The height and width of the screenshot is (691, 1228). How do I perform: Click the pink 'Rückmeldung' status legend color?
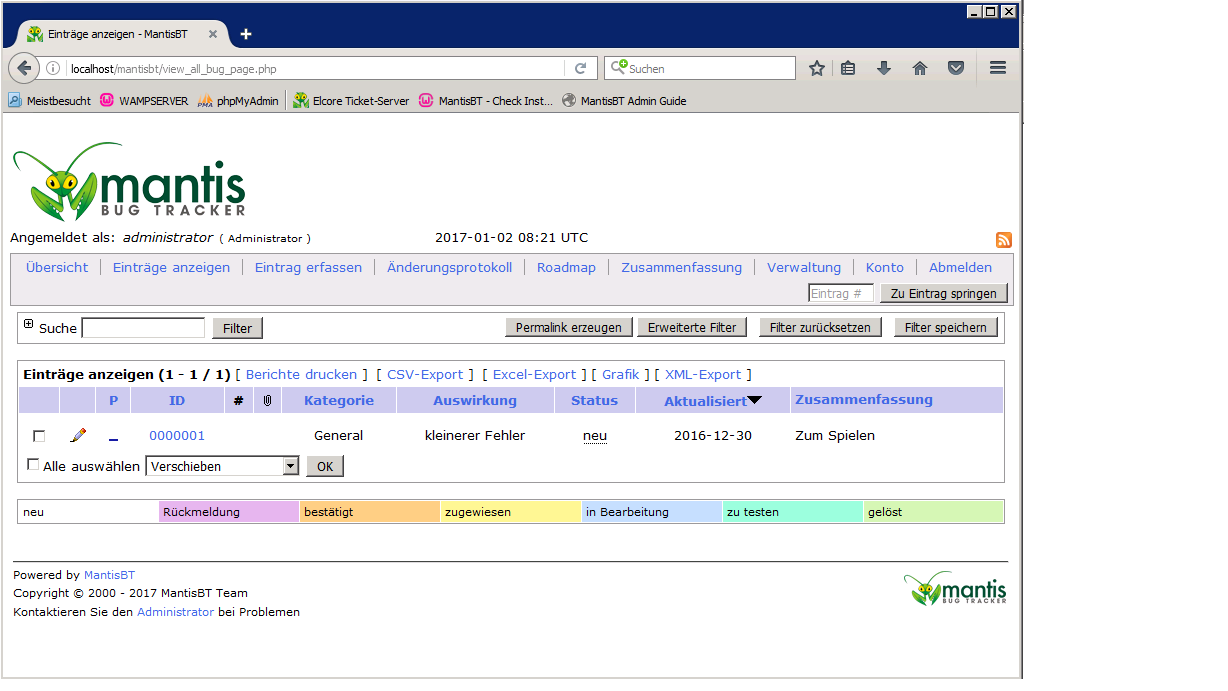229,512
